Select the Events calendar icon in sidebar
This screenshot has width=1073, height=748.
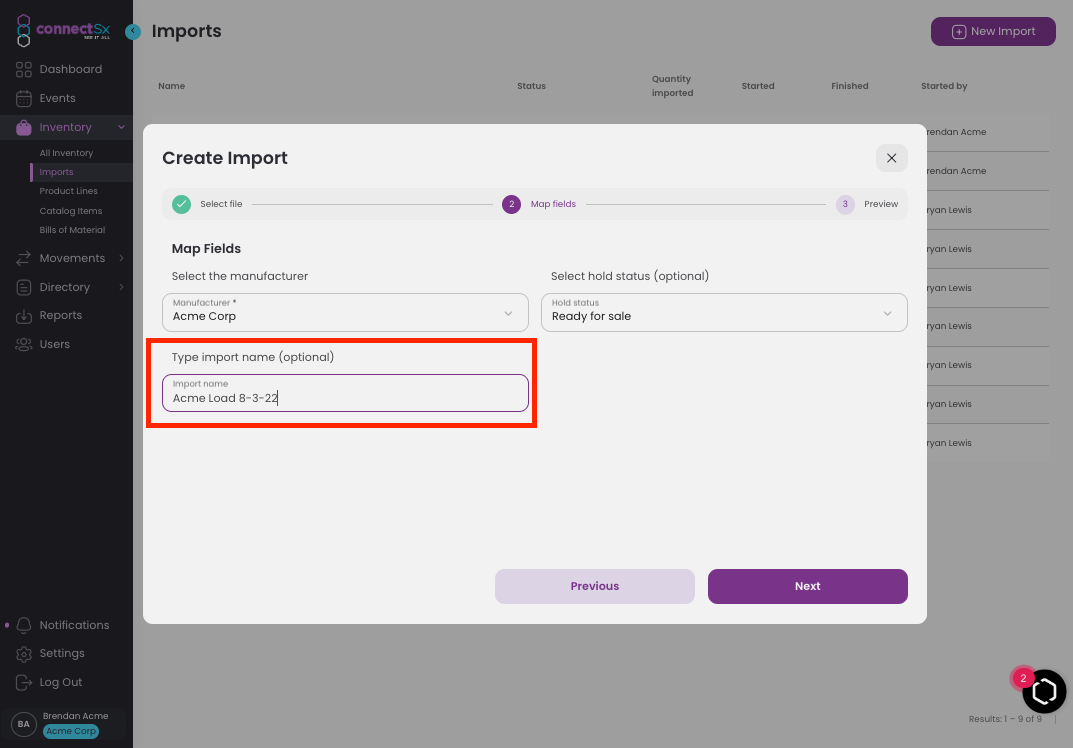click(x=24, y=98)
